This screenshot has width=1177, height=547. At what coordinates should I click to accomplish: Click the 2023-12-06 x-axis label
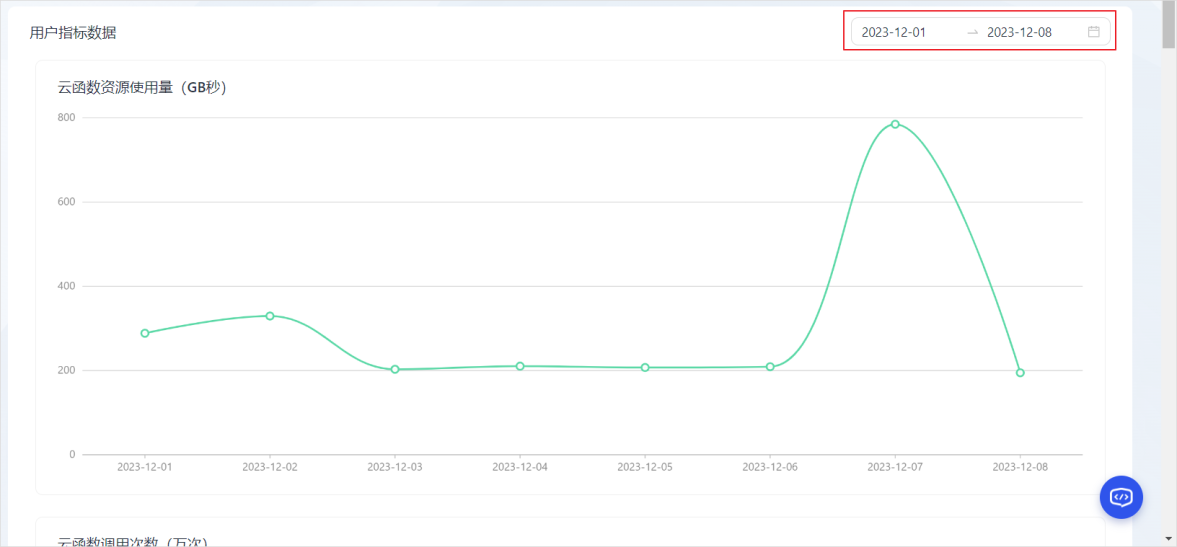tap(770, 467)
